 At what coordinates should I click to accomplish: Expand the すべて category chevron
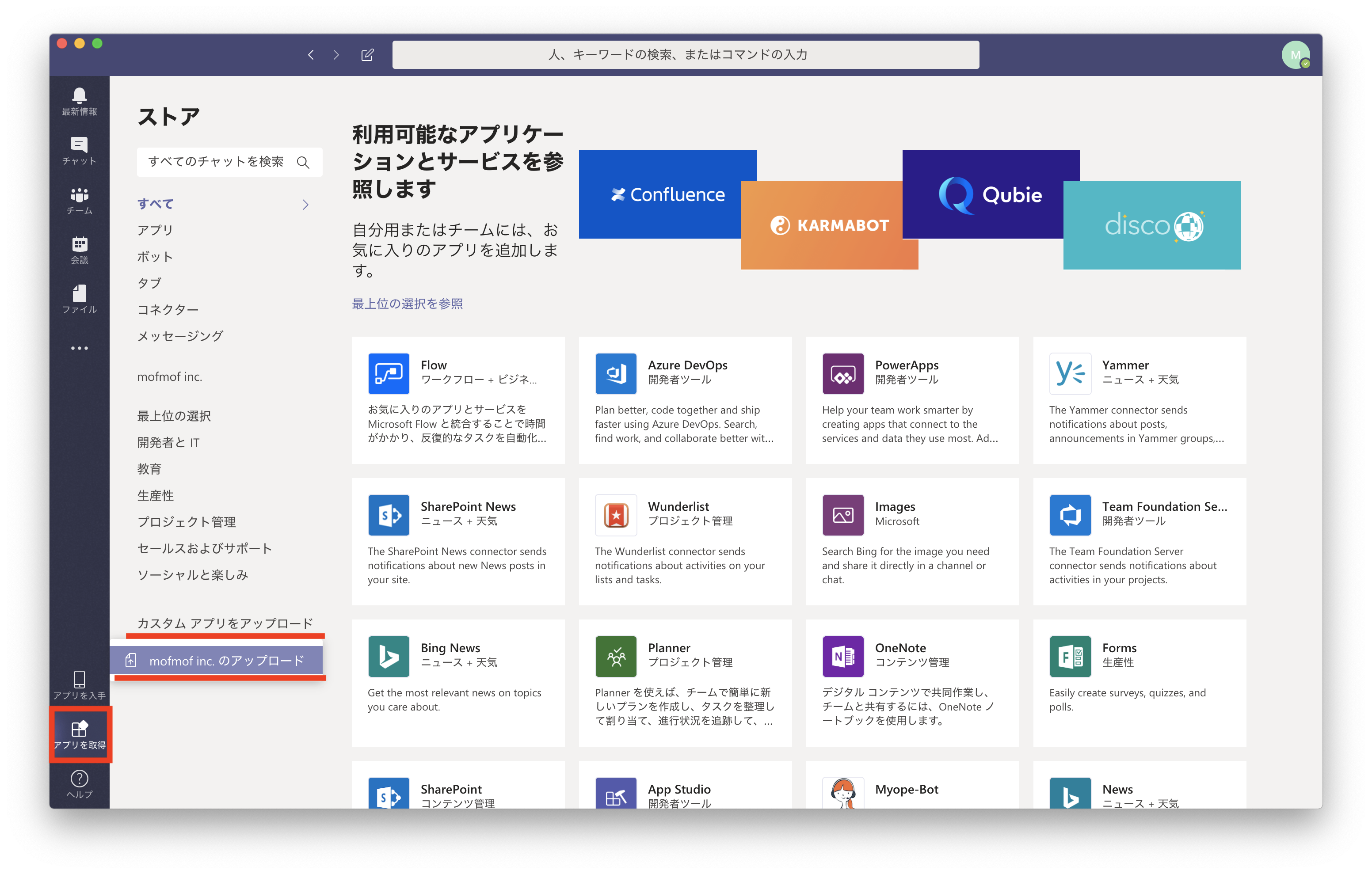click(305, 204)
